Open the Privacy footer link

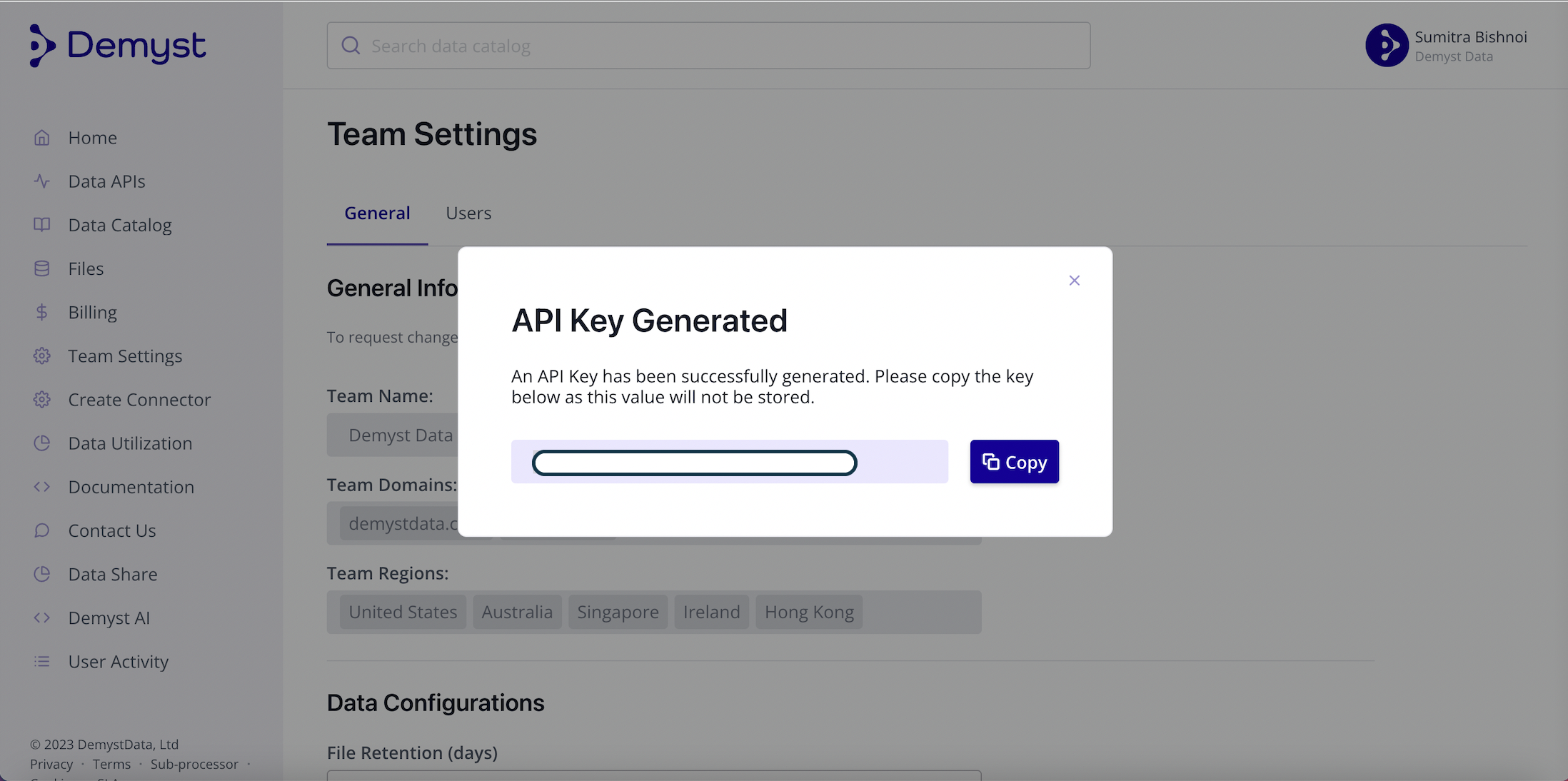[51, 765]
